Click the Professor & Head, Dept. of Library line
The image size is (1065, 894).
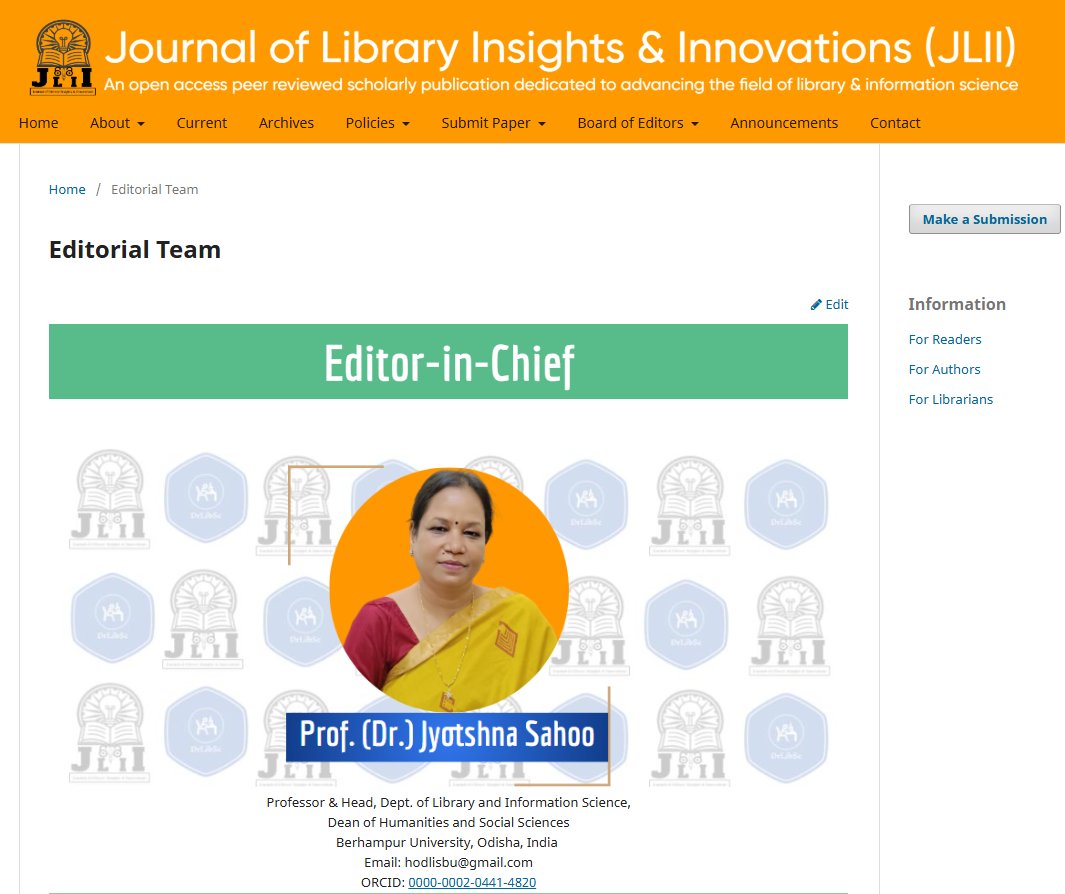(448, 802)
